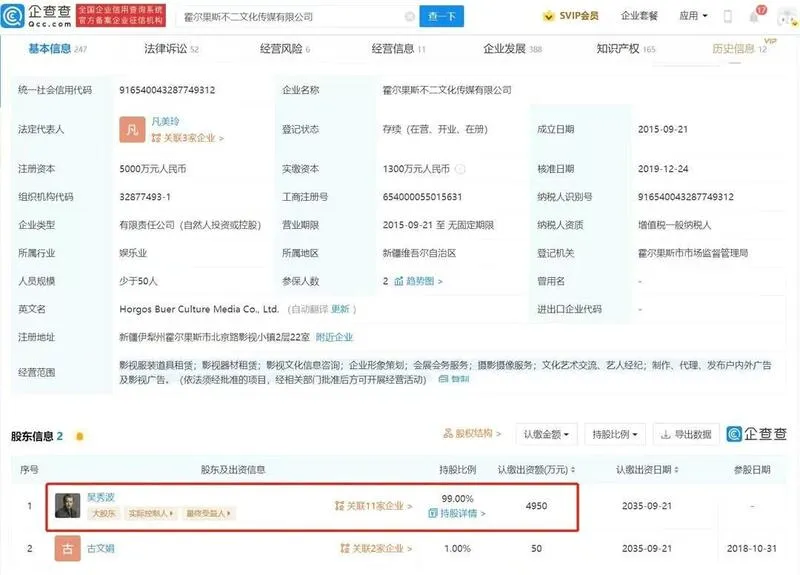Click the icon link after 经营范围
The height and width of the screenshot is (575, 800).
454,379
